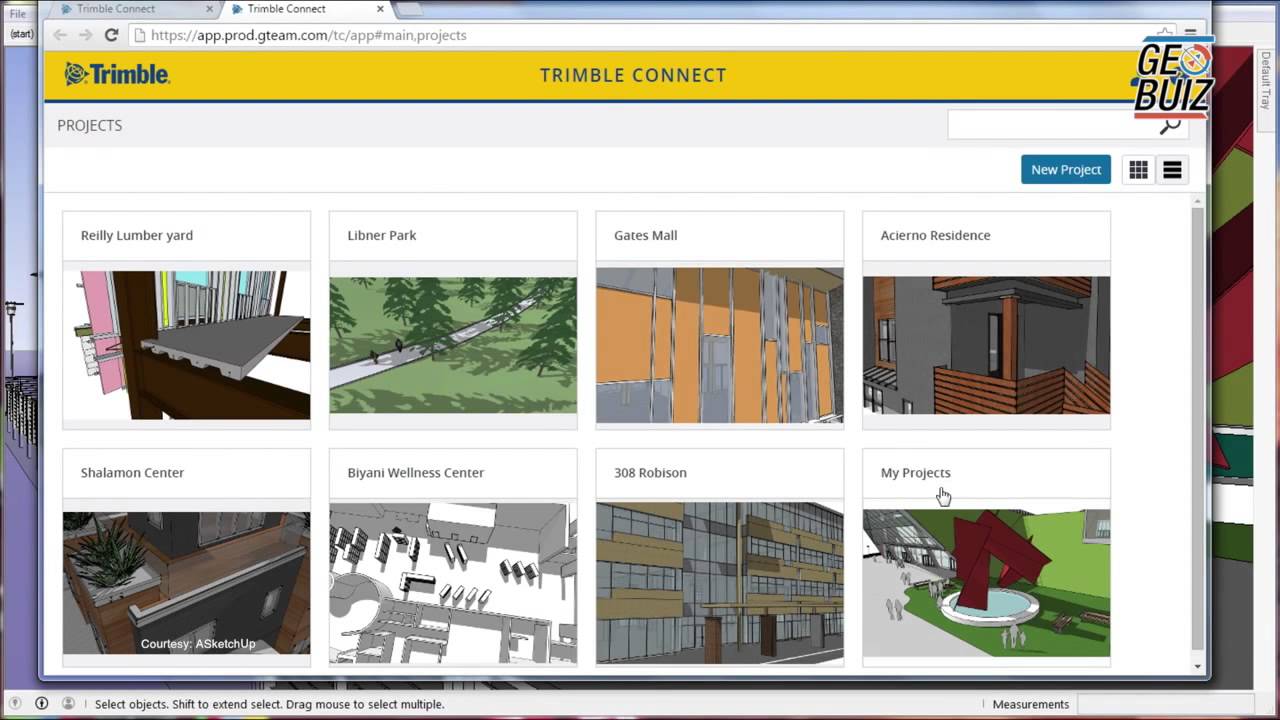Open the Acierno Residence project title
Image resolution: width=1280 pixels, height=720 pixels.
click(x=935, y=235)
